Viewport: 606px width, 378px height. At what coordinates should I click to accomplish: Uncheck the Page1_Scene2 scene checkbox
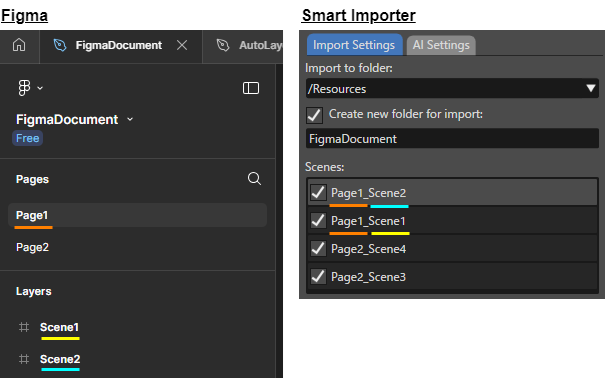(x=318, y=192)
